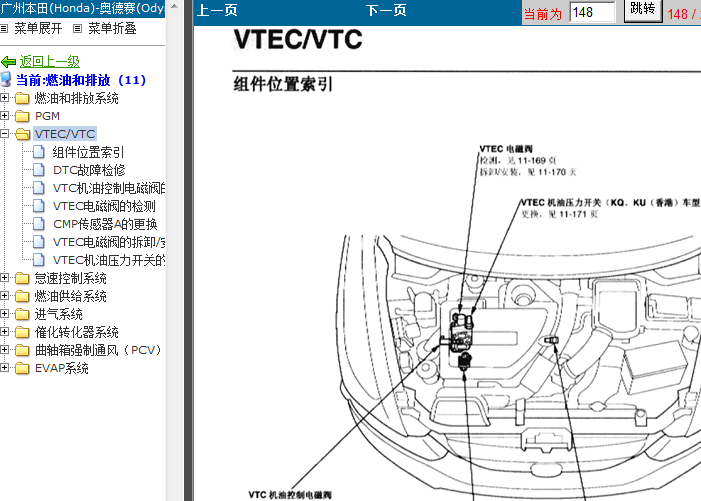The height and width of the screenshot is (501, 701).
Task: Click the 进气系统 folder icon
Action: (x=22, y=314)
